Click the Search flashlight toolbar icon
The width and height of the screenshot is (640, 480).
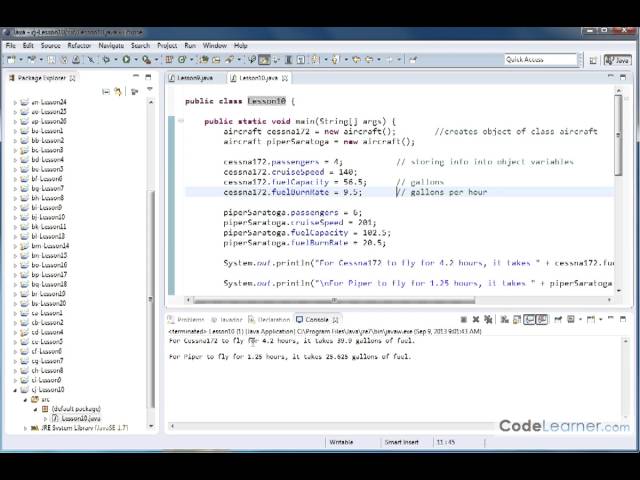230,60
